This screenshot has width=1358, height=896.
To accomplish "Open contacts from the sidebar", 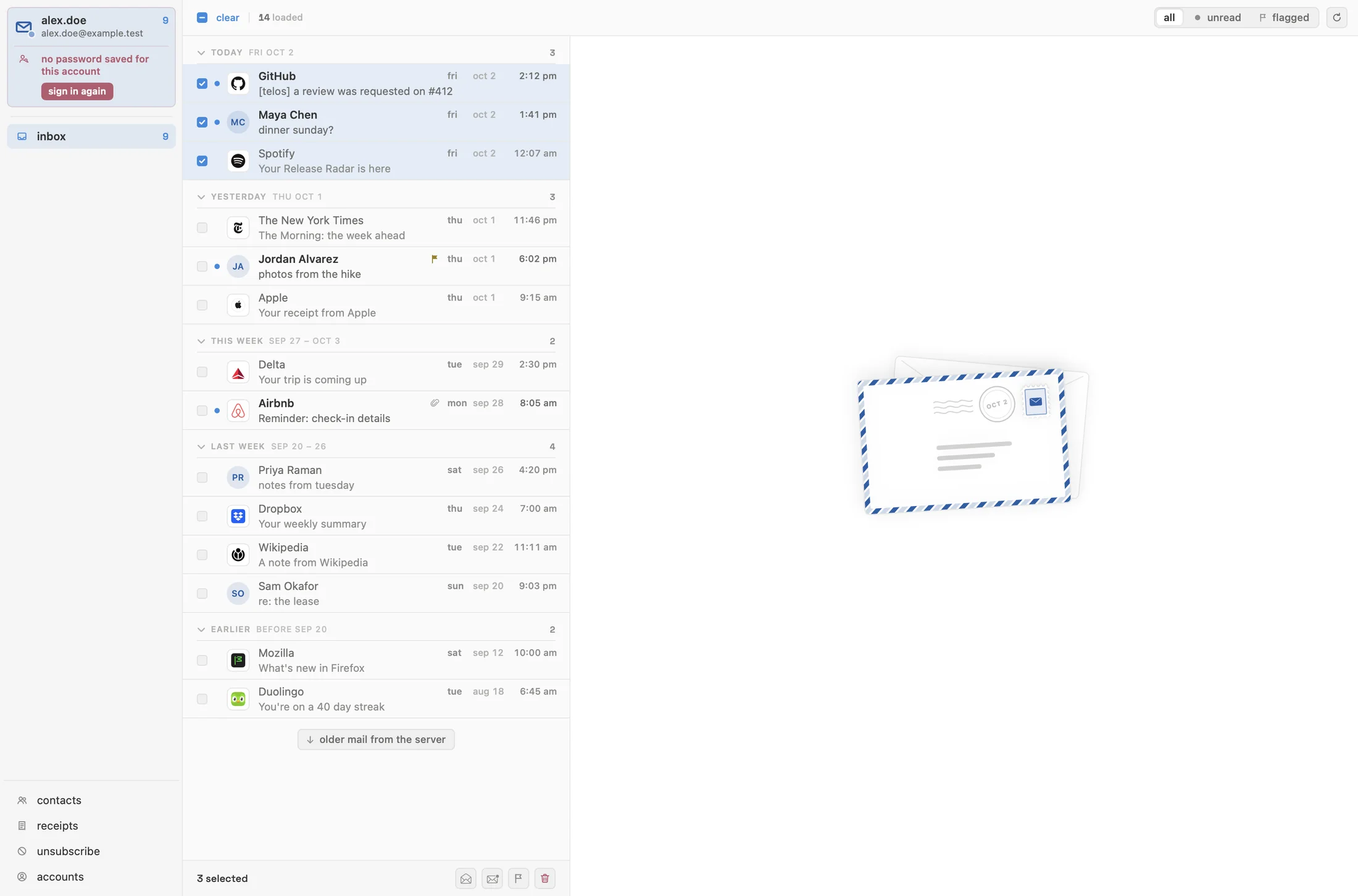I will (91, 800).
